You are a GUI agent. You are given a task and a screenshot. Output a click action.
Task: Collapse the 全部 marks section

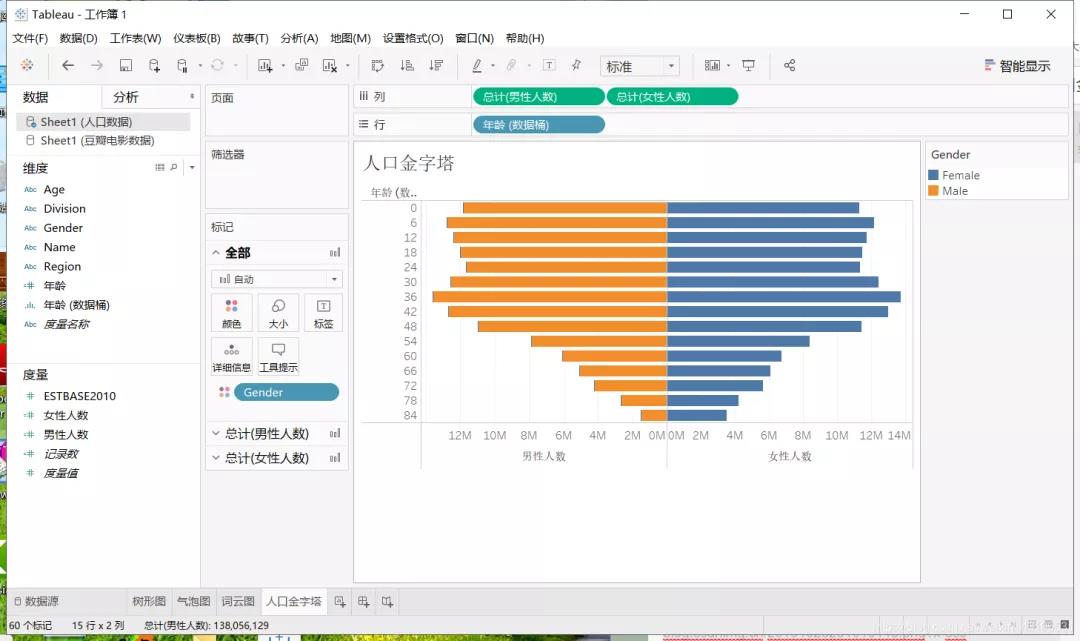[x=216, y=253]
